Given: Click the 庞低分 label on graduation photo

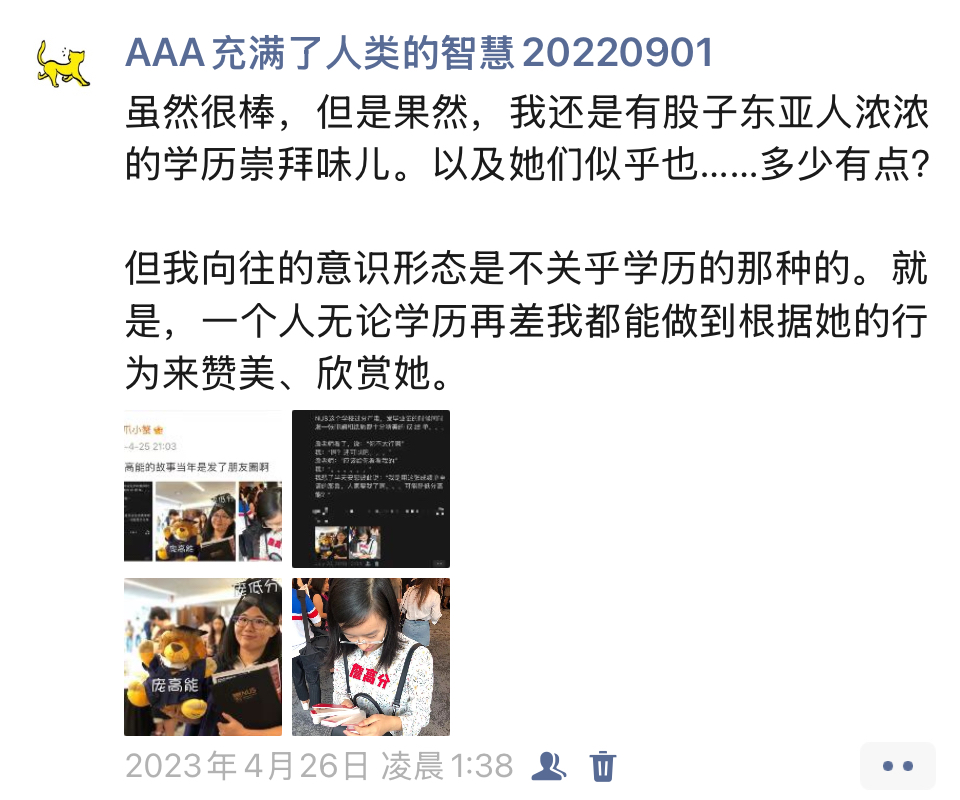Looking at the screenshot, I should 257,588.
